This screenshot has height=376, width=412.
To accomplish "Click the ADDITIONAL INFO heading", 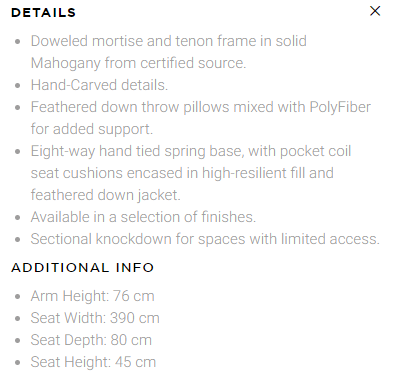I will pyautogui.click(x=83, y=267).
